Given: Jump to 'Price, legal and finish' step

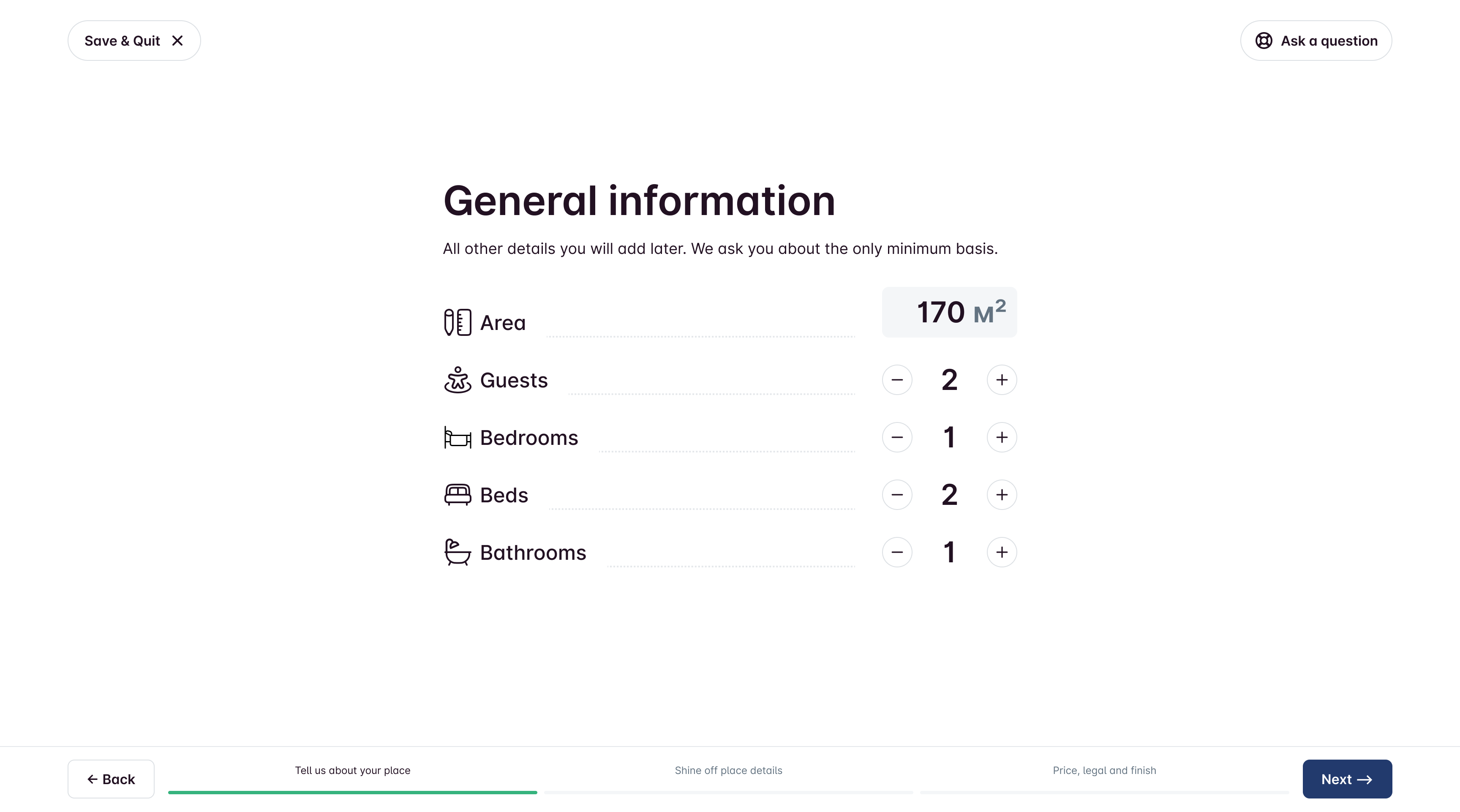Looking at the screenshot, I should [x=1104, y=771].
